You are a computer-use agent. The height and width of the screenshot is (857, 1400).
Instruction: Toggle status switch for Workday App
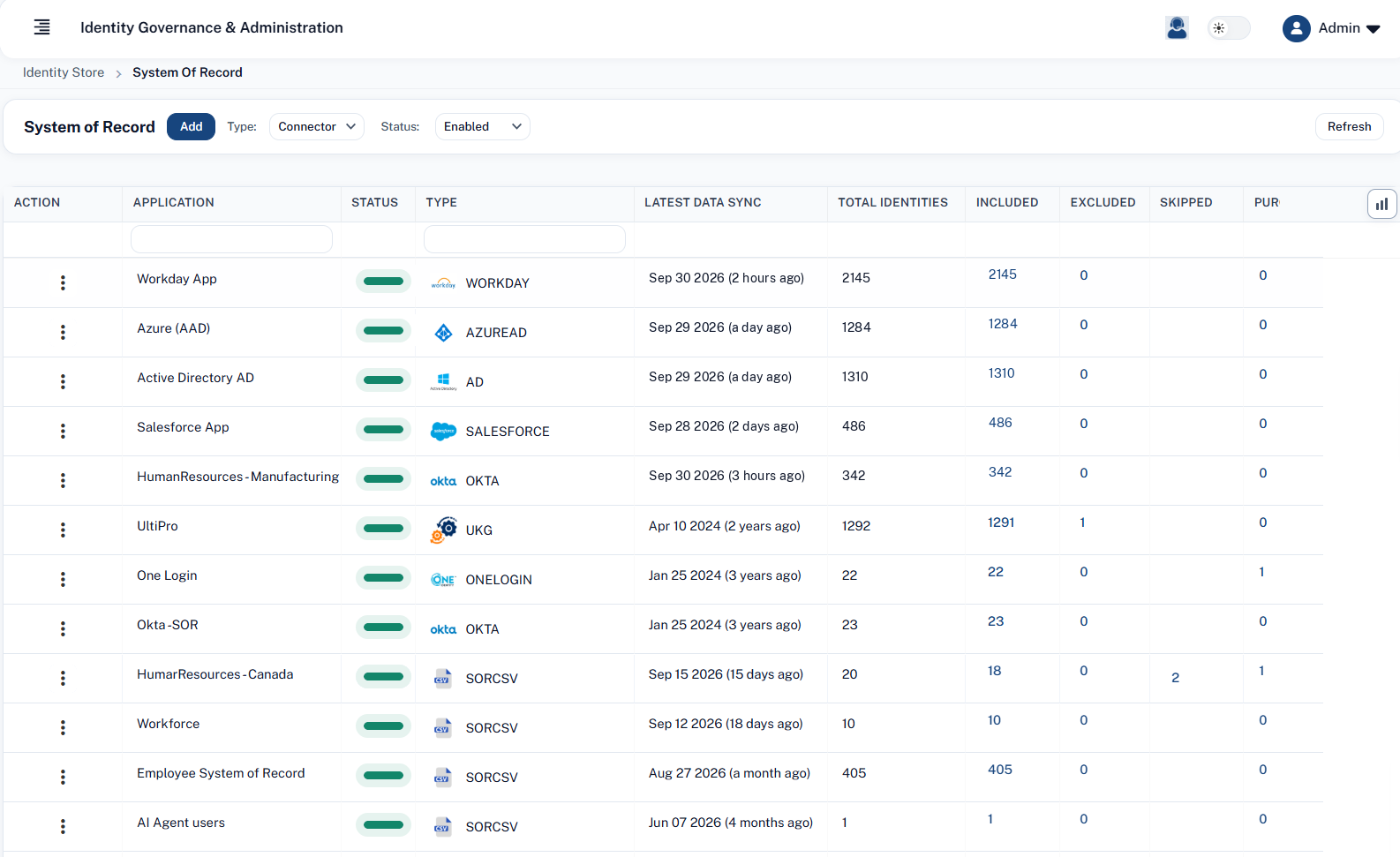tap(383, 282)
